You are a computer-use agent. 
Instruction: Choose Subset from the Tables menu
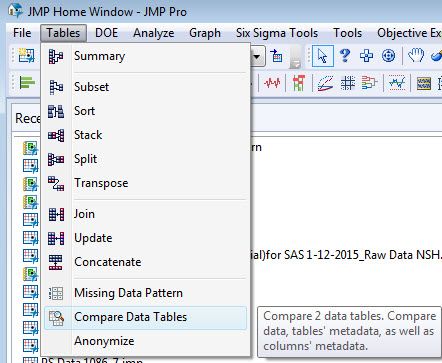[x=145, y=87]
